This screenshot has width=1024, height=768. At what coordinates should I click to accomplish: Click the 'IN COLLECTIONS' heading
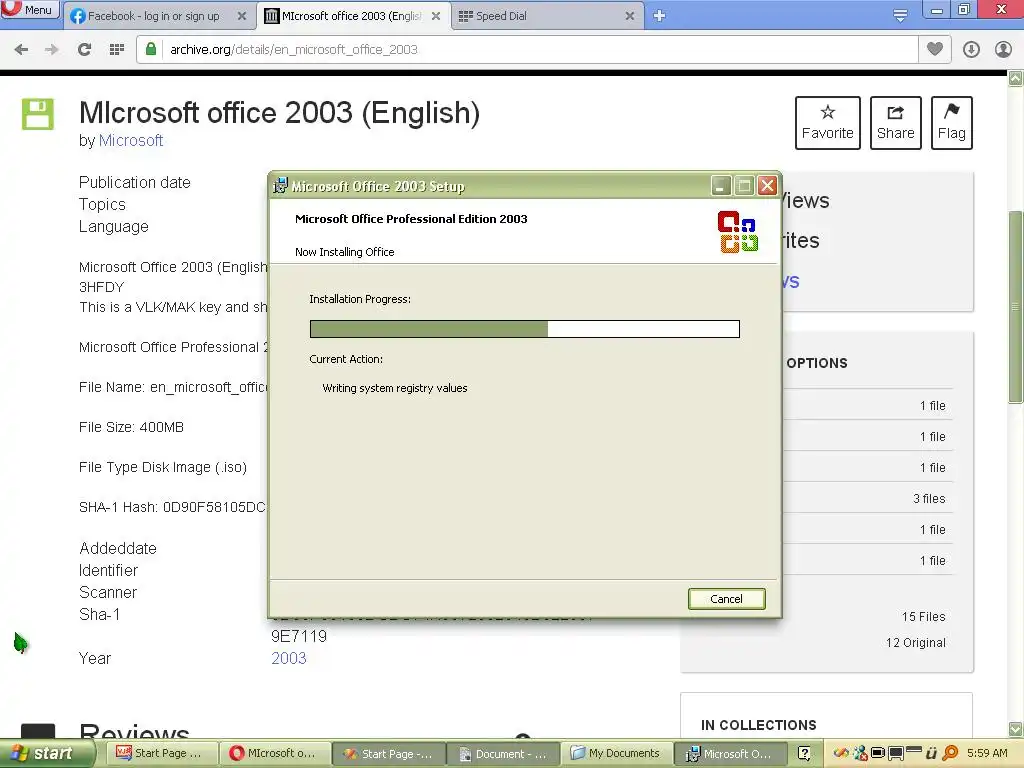tap(758, 725)
